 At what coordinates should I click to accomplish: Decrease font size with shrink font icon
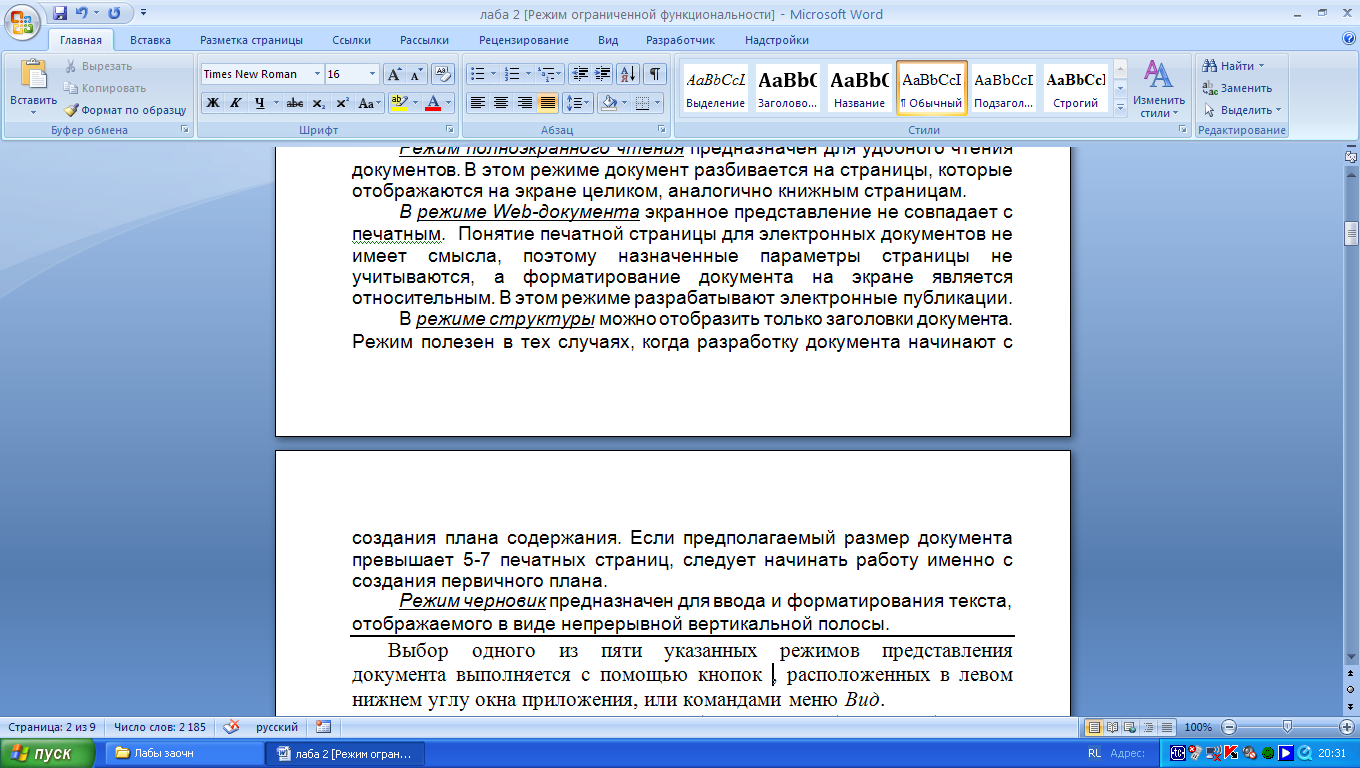(x=416, y=74)
